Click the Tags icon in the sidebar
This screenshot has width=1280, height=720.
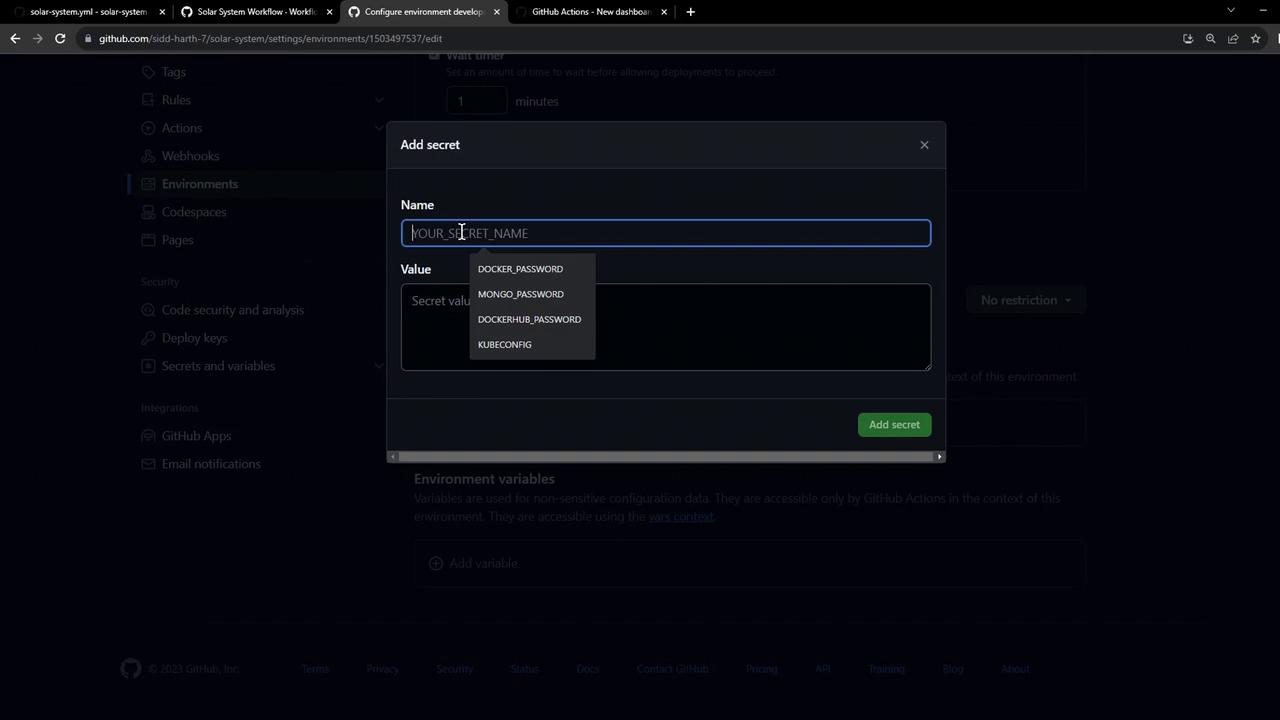coord(149,72)
